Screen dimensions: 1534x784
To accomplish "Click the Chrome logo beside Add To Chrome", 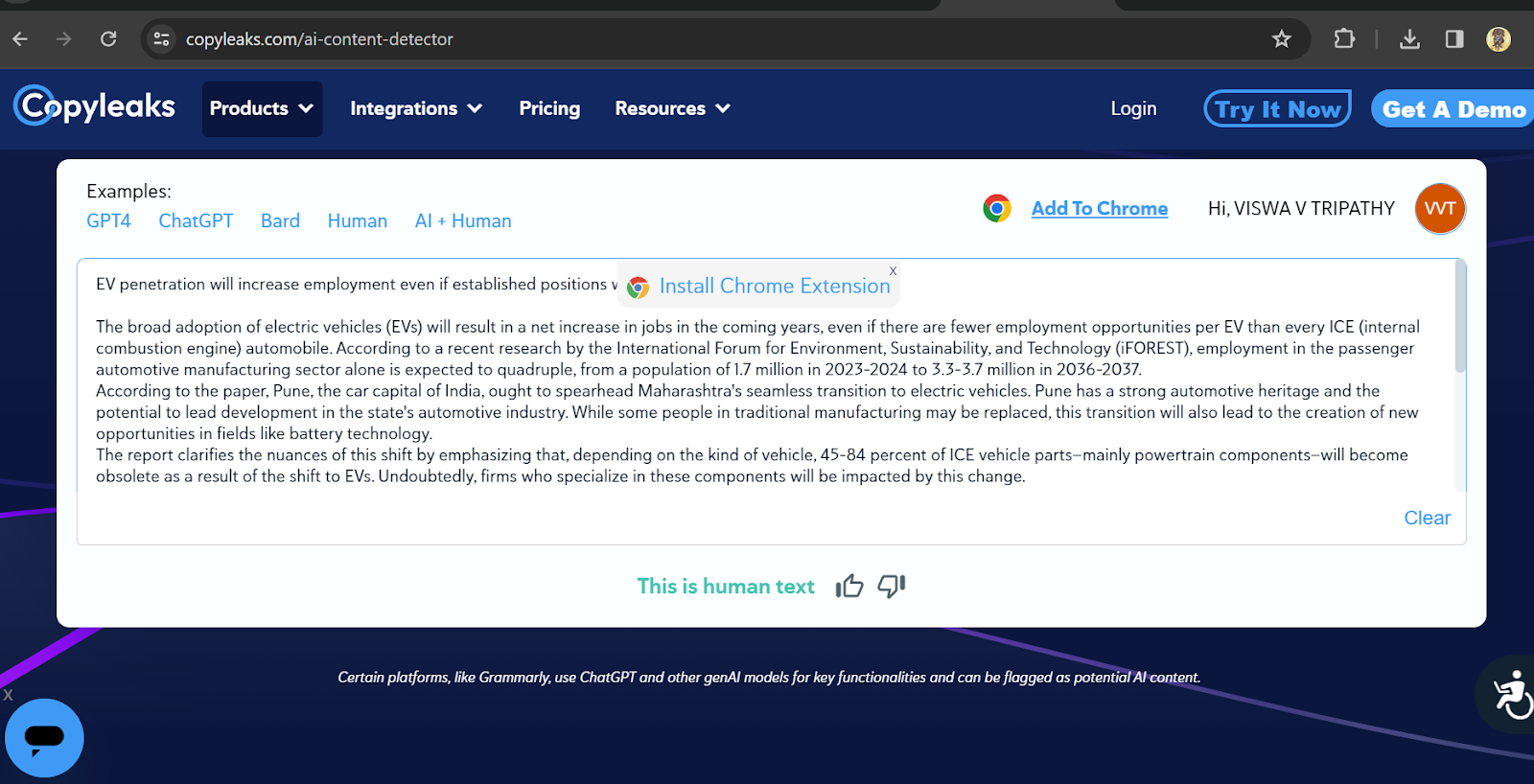I will coord(997,208).
